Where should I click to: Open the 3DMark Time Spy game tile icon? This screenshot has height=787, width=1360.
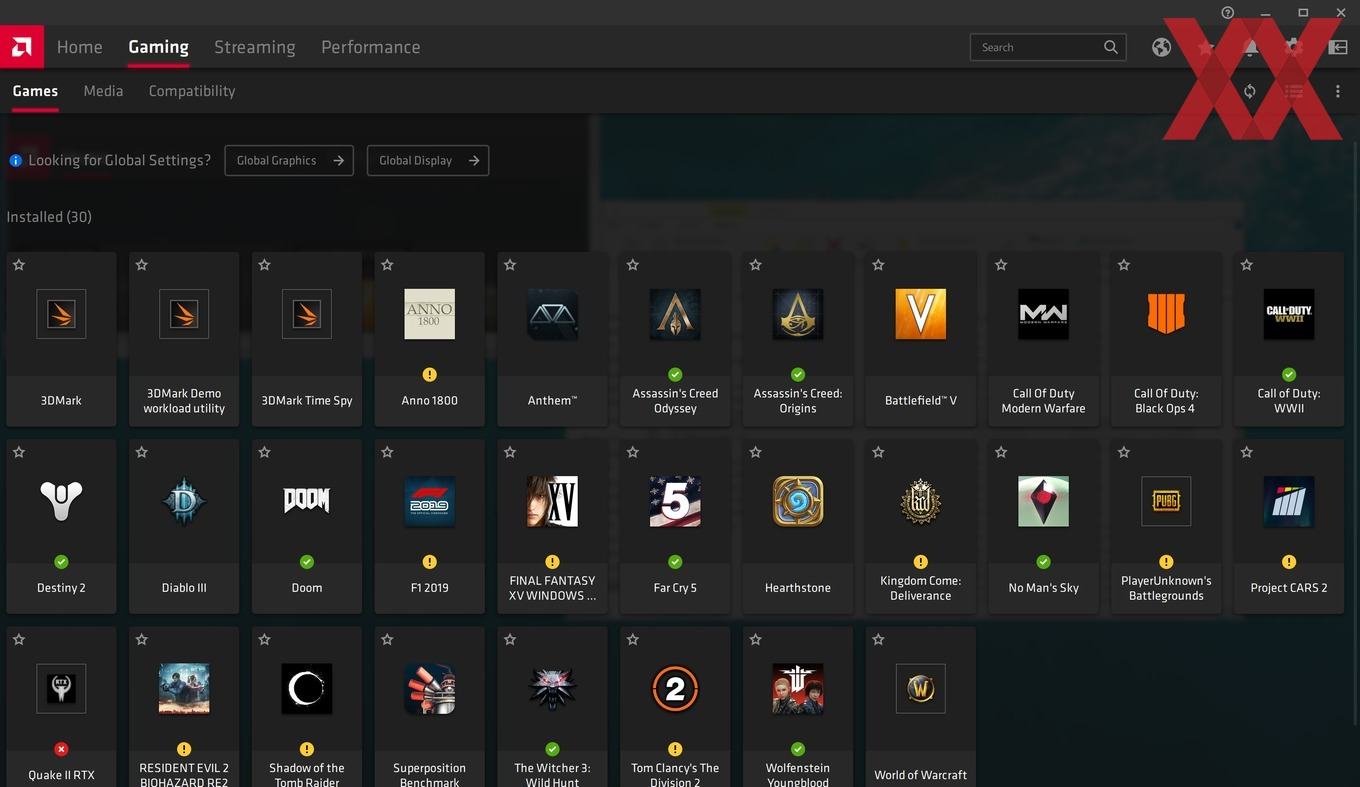306,314
